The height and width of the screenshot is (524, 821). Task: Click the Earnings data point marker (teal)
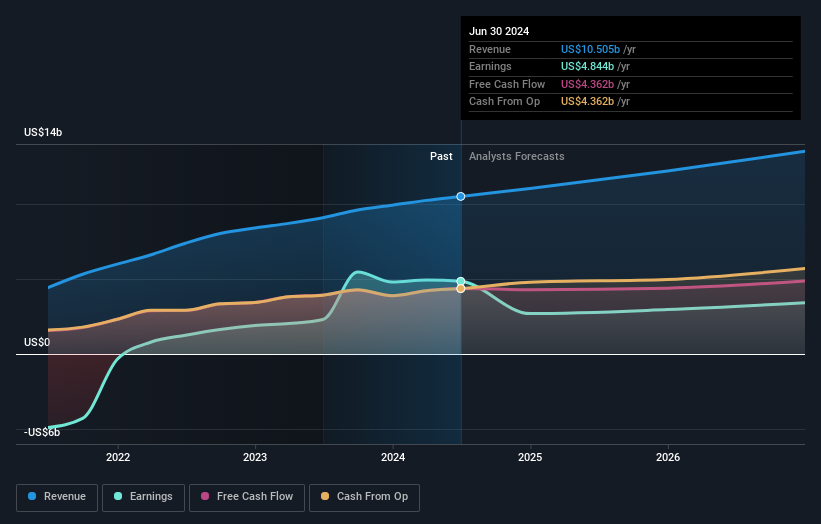click(461, 281)
